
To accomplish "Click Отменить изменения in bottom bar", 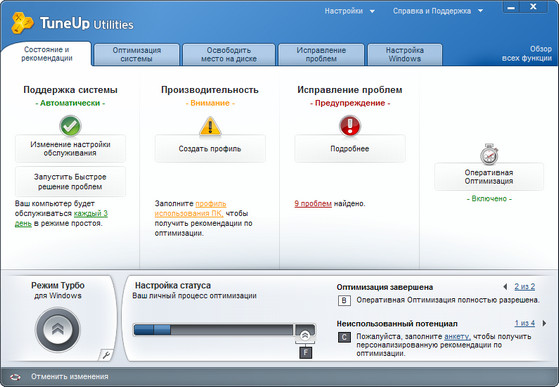I will pyautogui.click(x=70, y=377).
